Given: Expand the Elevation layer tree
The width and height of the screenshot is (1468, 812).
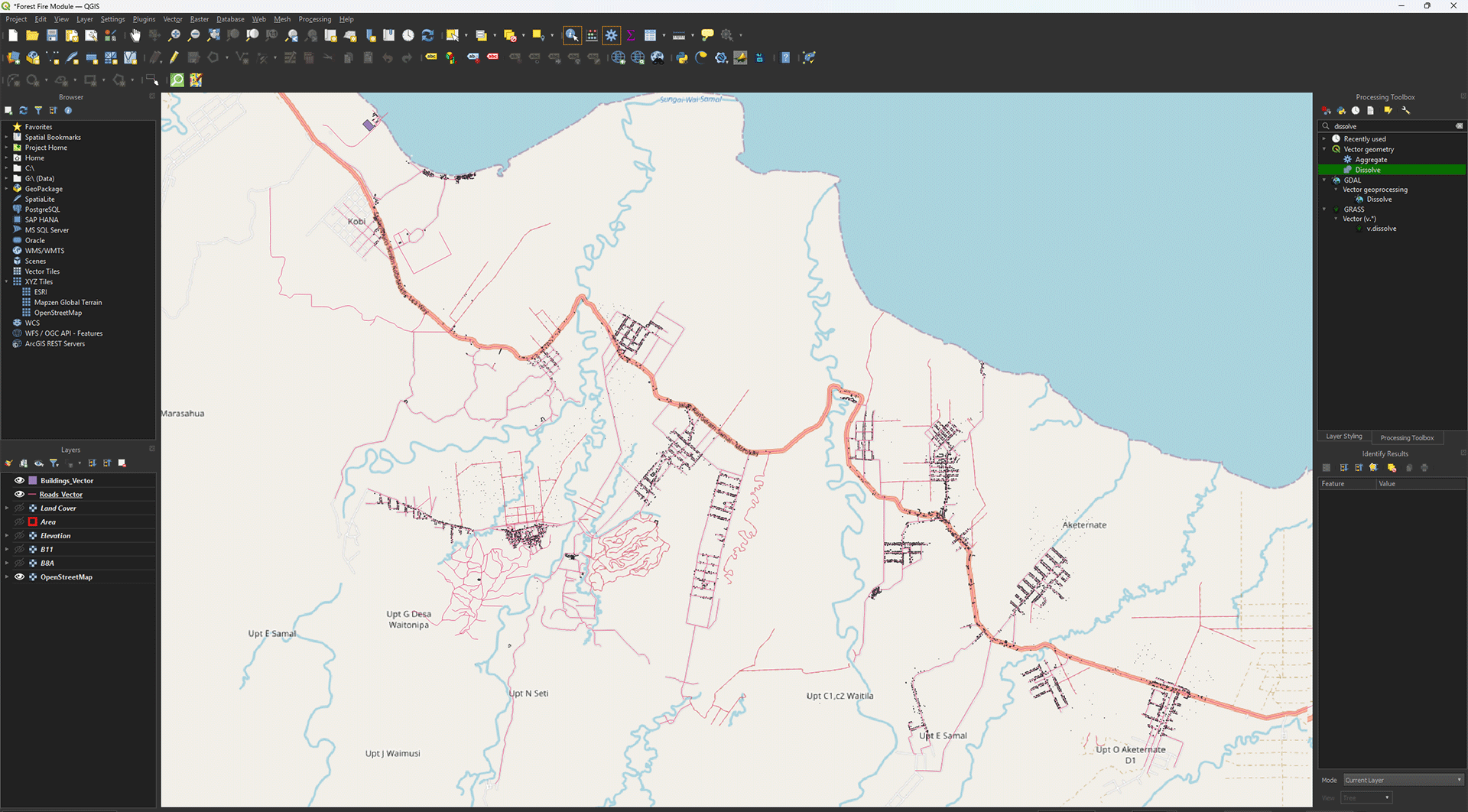Looking at the screenshot, I should pos(7,536).
